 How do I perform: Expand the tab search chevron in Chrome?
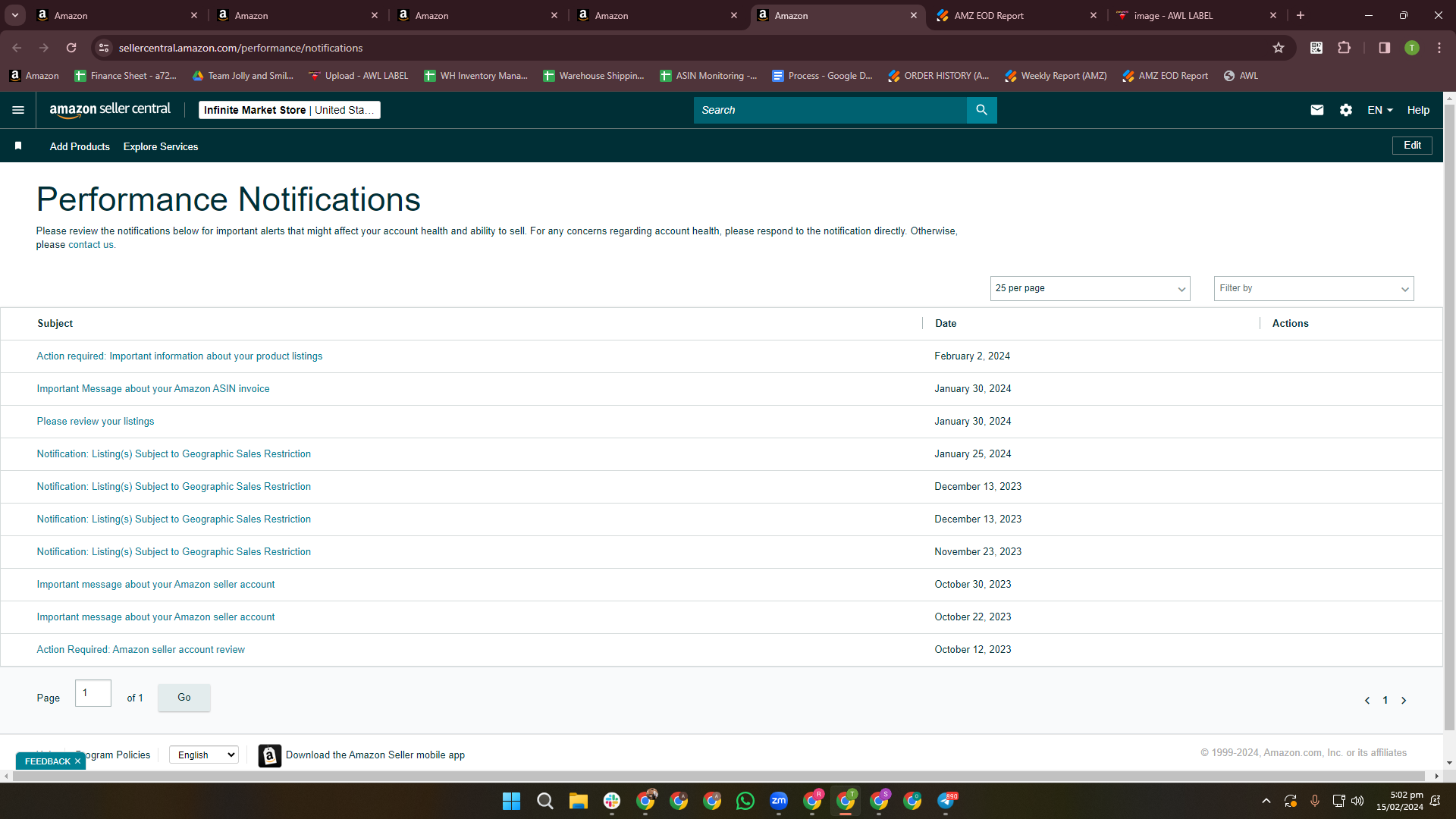tap(14, 15)
